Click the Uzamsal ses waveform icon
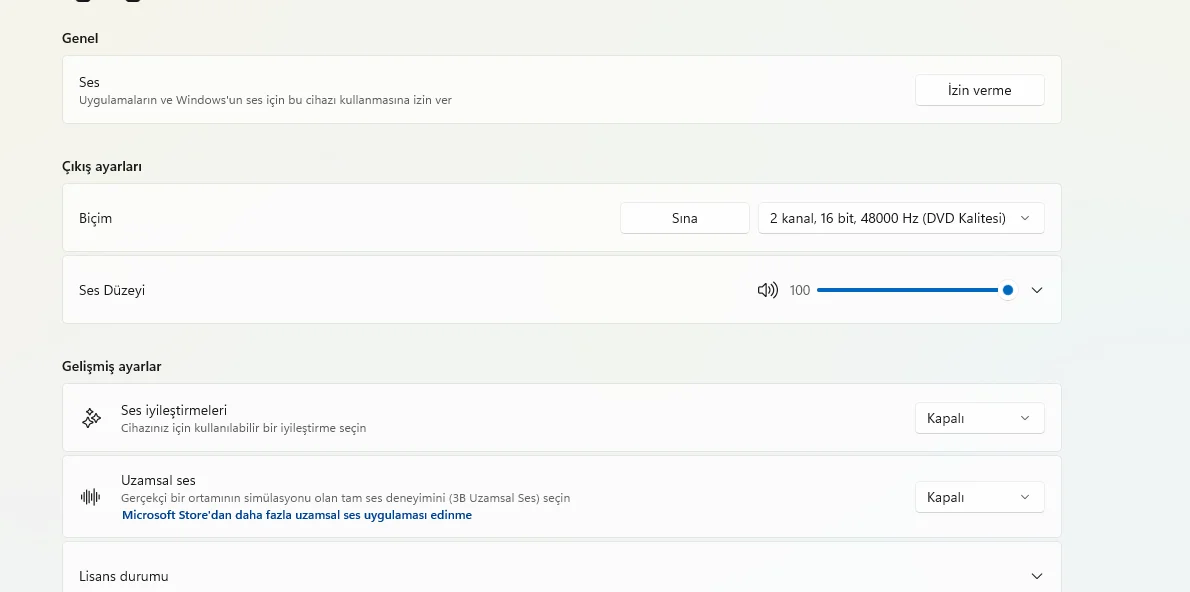The image size is (1190, 592). 91,497
